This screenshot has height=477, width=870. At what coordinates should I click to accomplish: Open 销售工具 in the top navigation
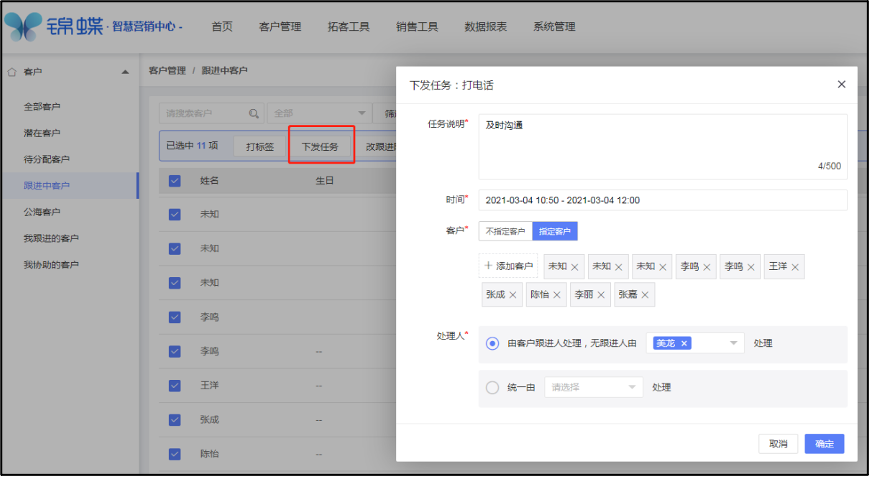(417, 26)
